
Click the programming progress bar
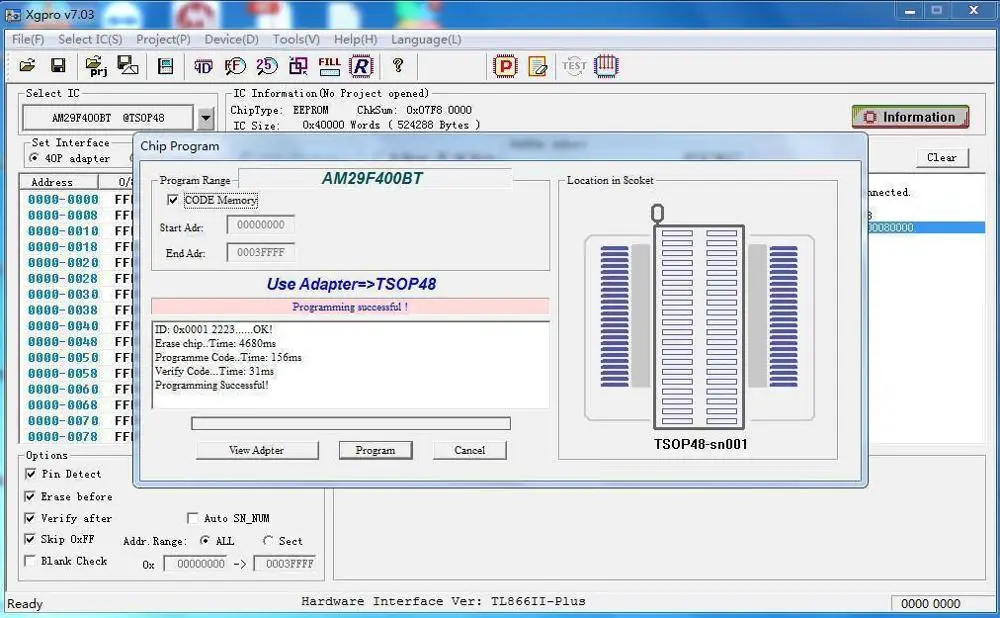(x=351, y=423)
